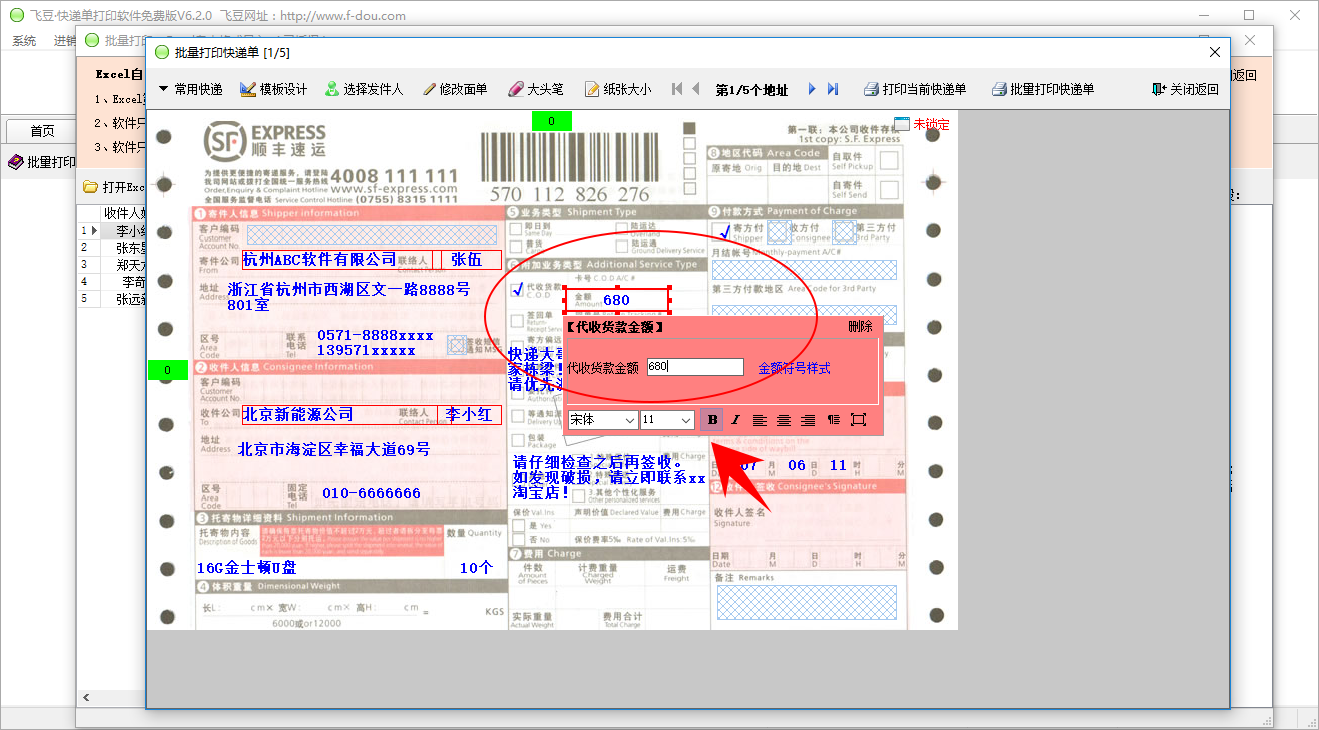This screenshot has height=730, width=1319.
Task: Click the 10个 quantity text
Action: click(476, 568)
